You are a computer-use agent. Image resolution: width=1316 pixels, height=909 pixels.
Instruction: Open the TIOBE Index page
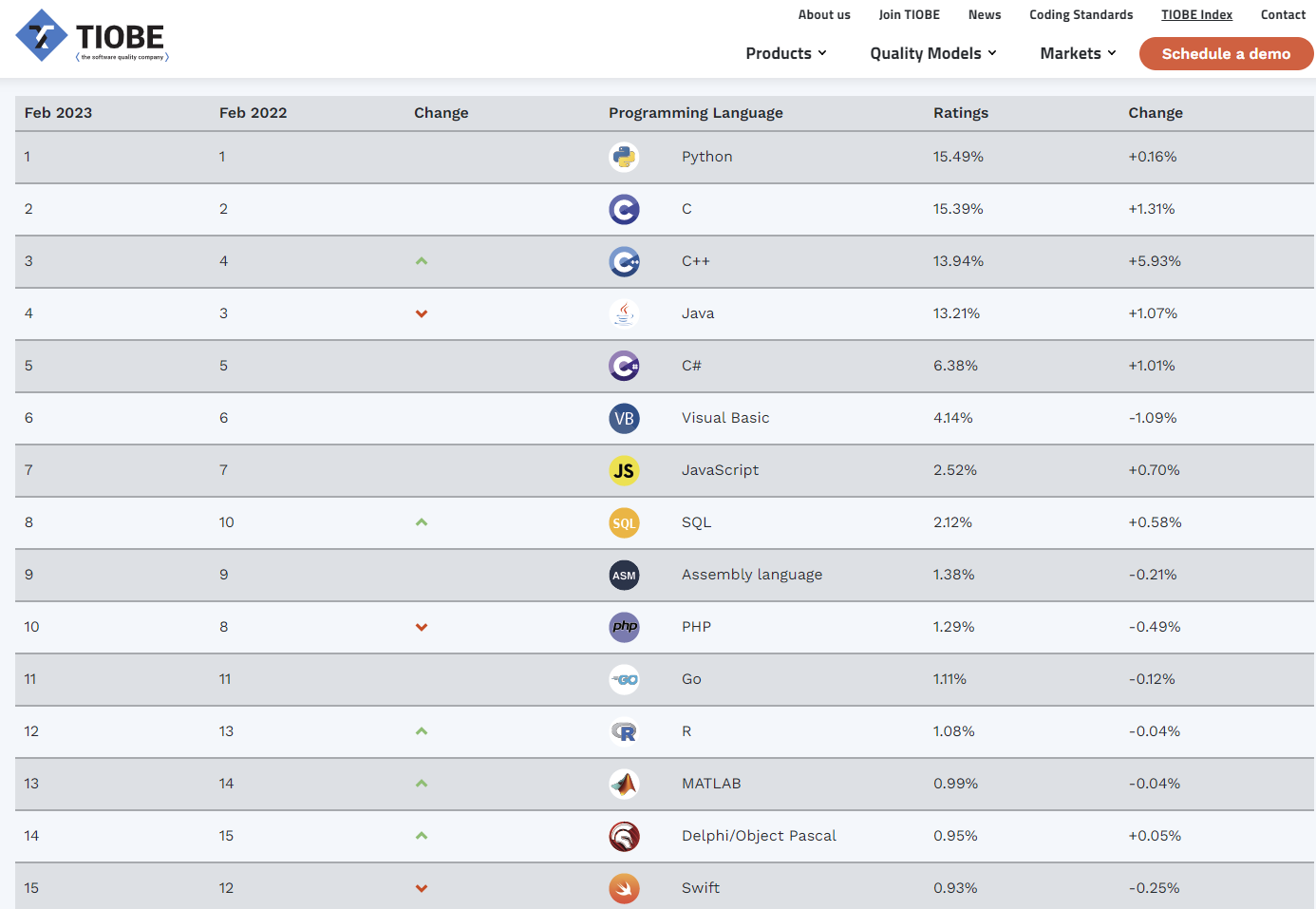point(1196,14)
